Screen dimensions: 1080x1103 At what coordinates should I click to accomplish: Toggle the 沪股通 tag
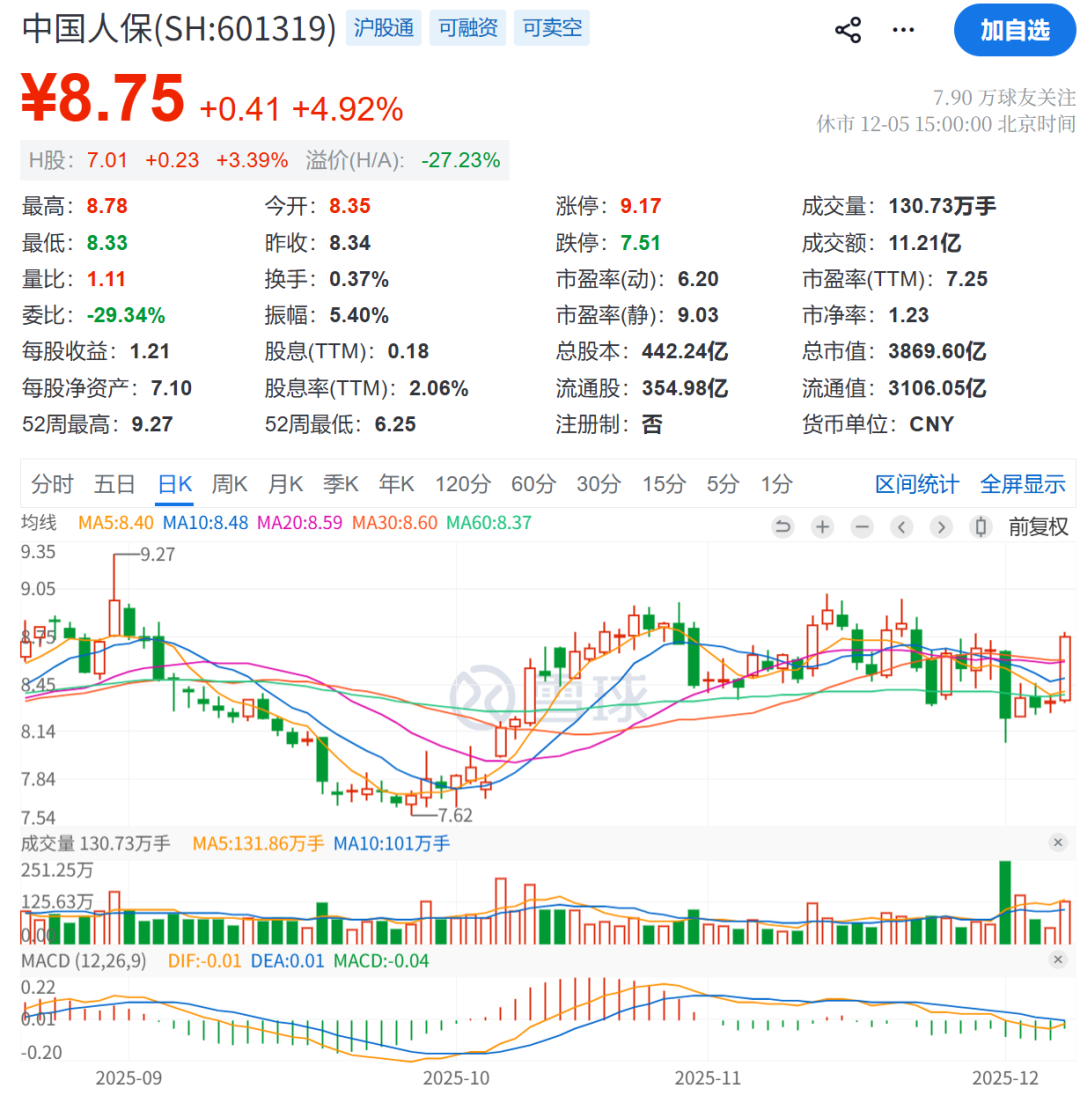pos(385,28)
